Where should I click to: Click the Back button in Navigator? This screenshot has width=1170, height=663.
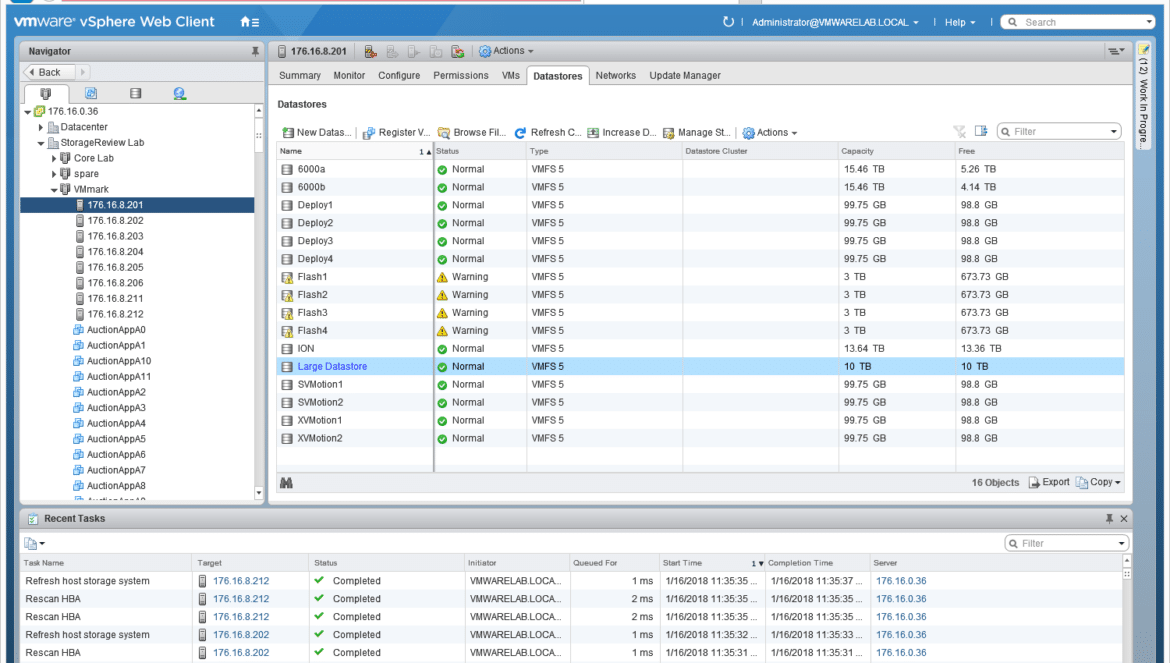(49, 72)
